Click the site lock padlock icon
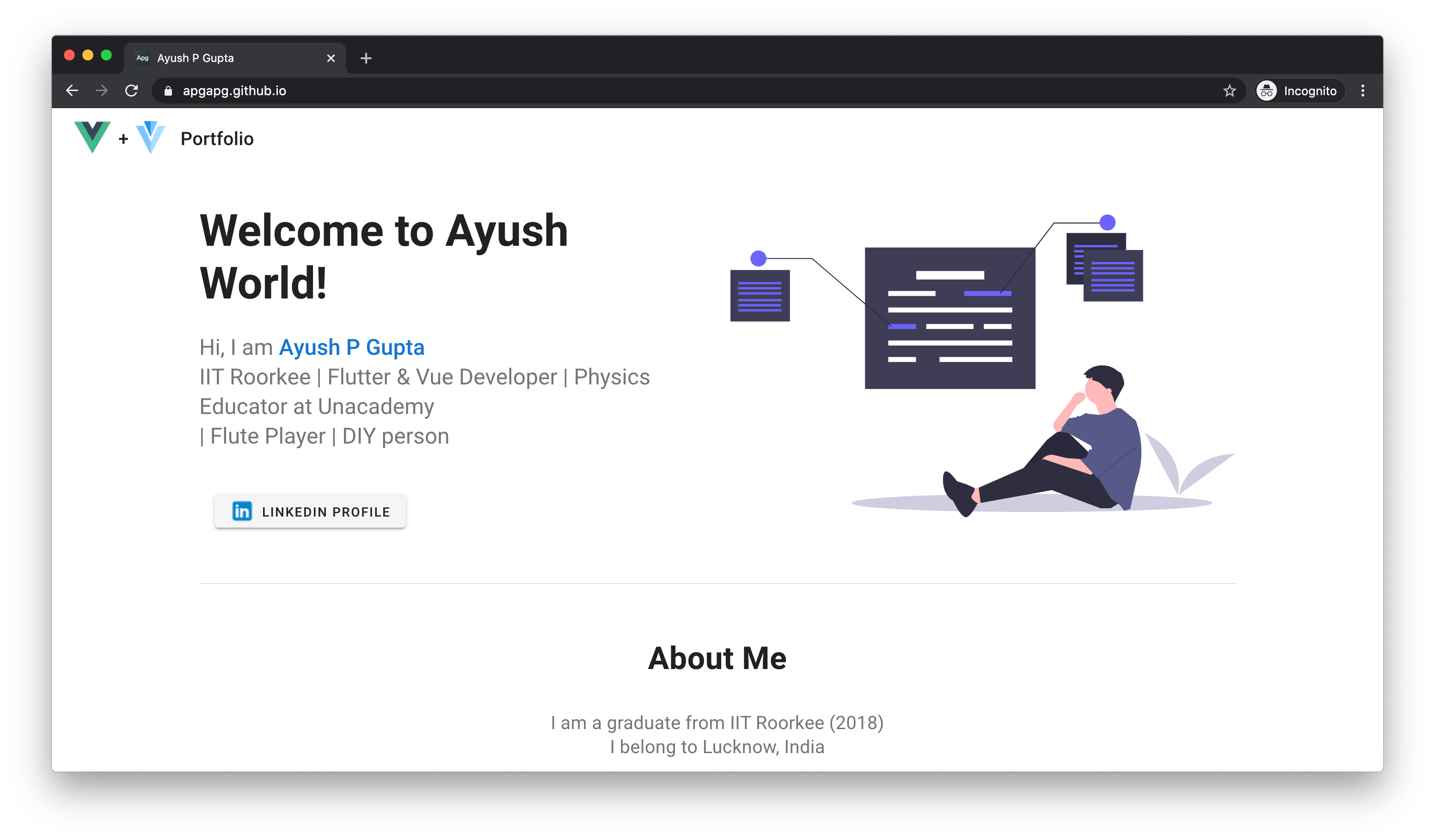1435x840 pixels. click(x=168, y=91)
